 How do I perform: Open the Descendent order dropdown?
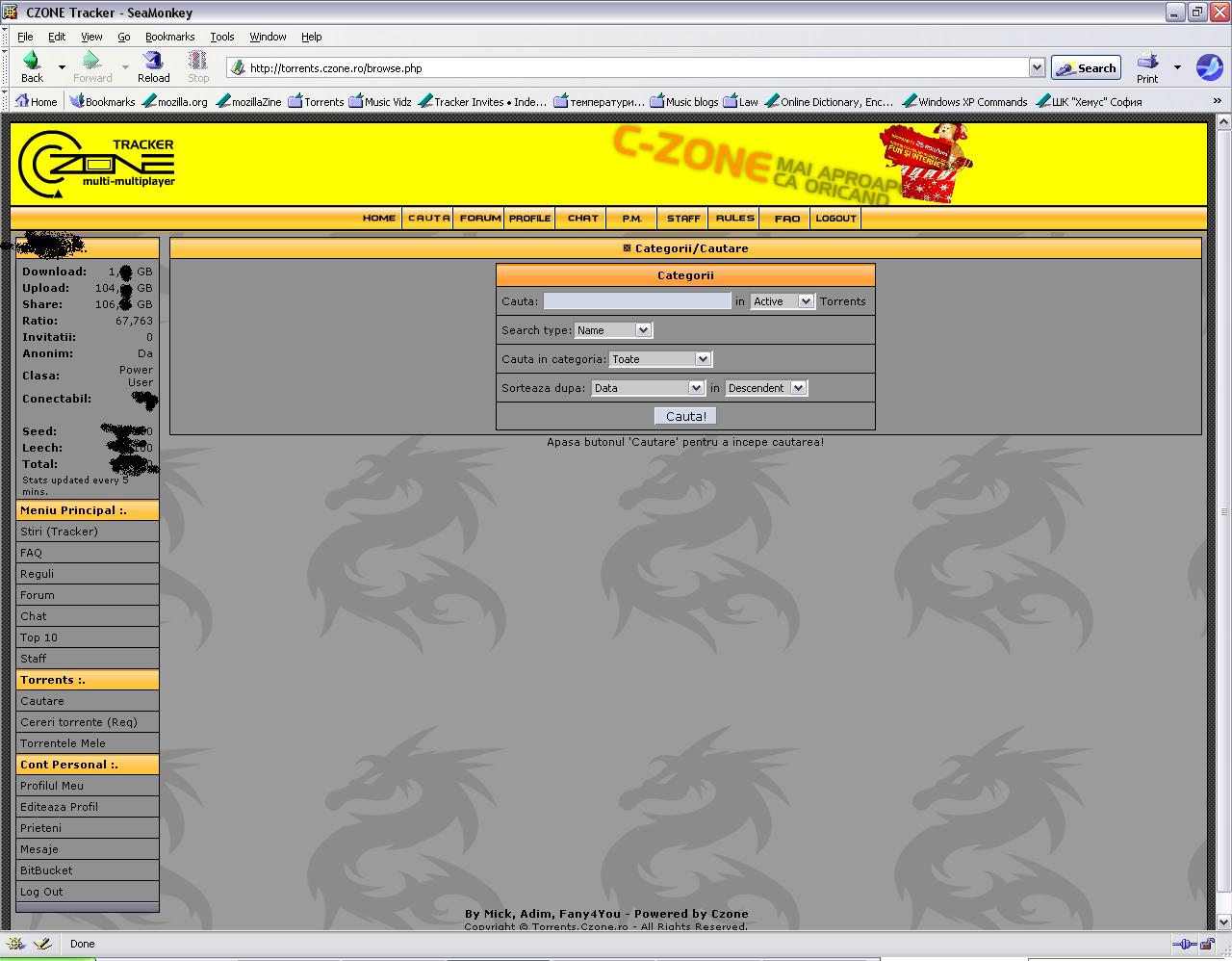point(766,388)
